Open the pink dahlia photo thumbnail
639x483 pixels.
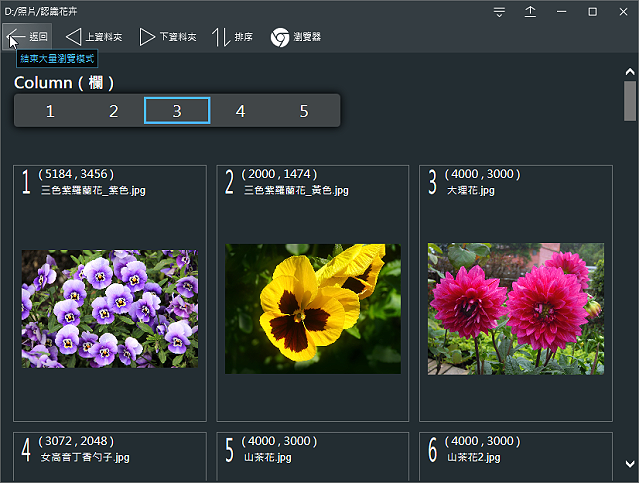[x=516, y=309]
